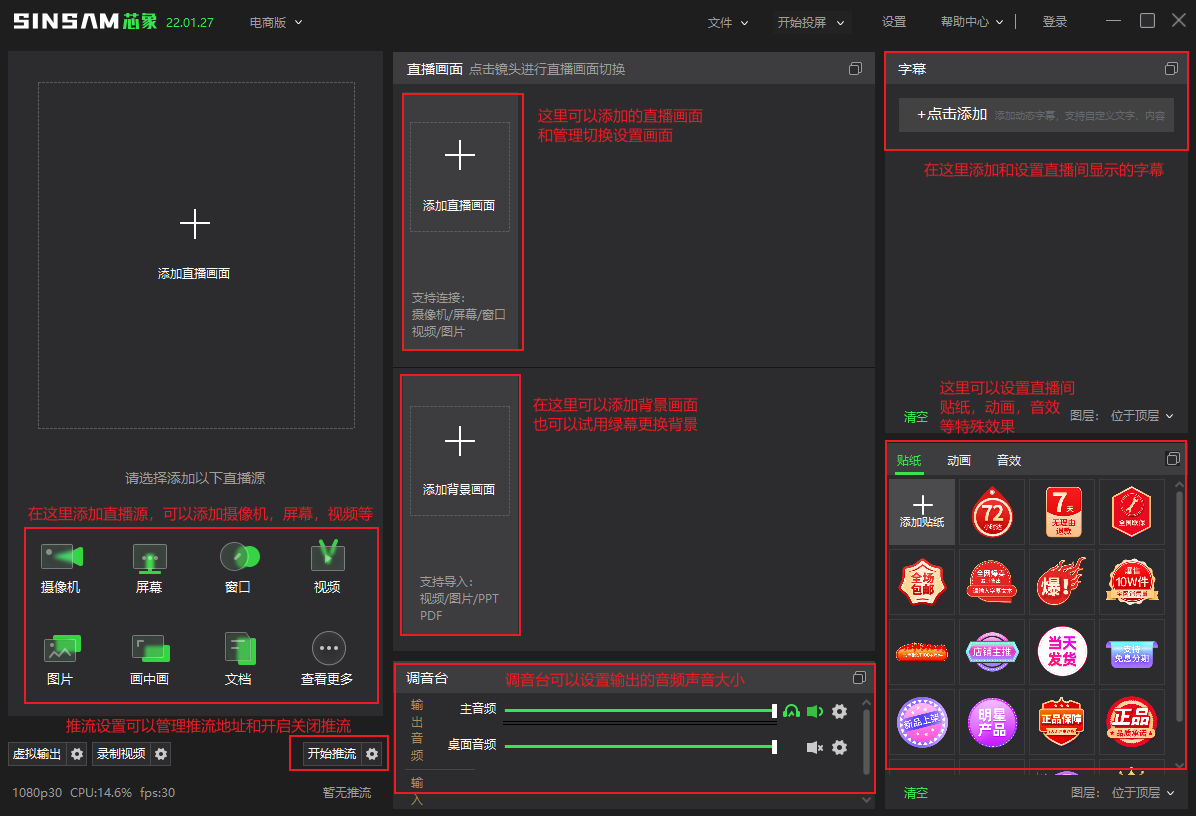The width and height of the screenshot is (1196, 816).
Task: Toggle headphone monitoring for 主音频
Action: (x=791, y=711)
